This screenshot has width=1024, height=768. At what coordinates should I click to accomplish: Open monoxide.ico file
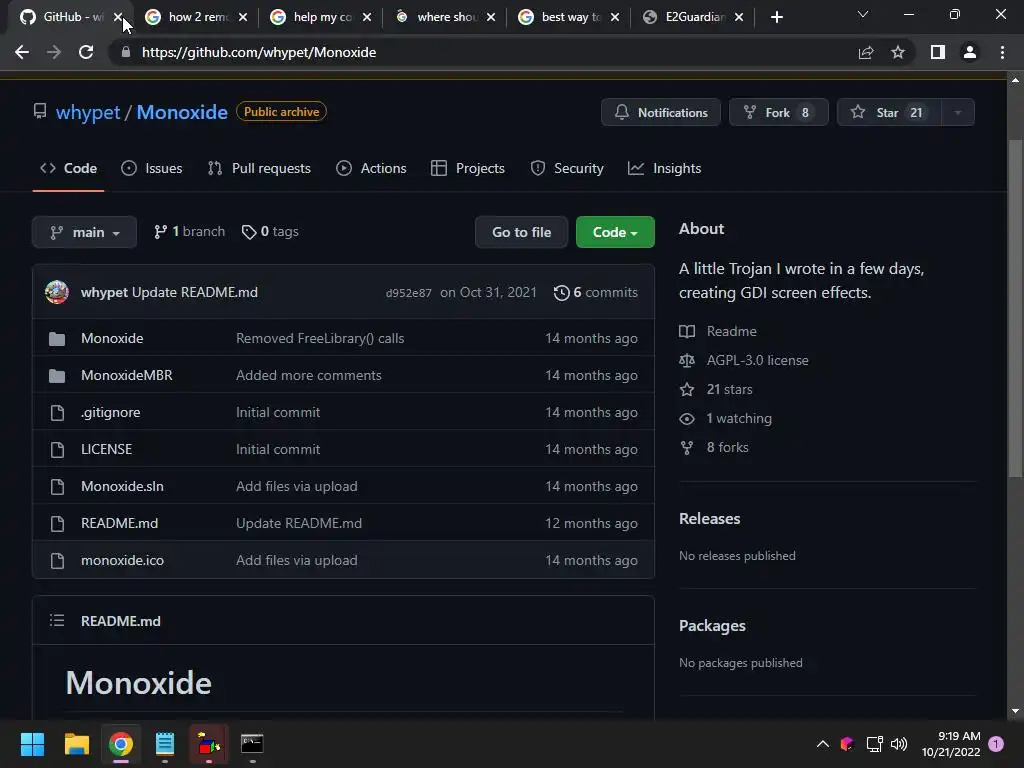pos(122,560)
